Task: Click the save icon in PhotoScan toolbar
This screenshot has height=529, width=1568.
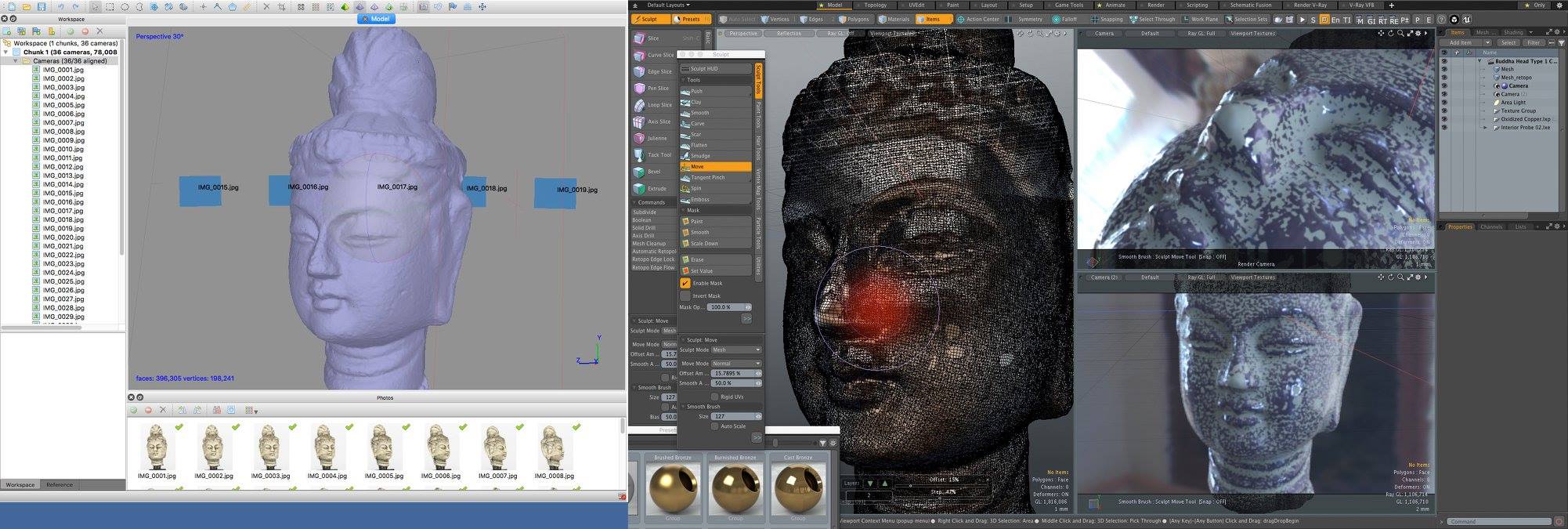Action: point(42,7)
